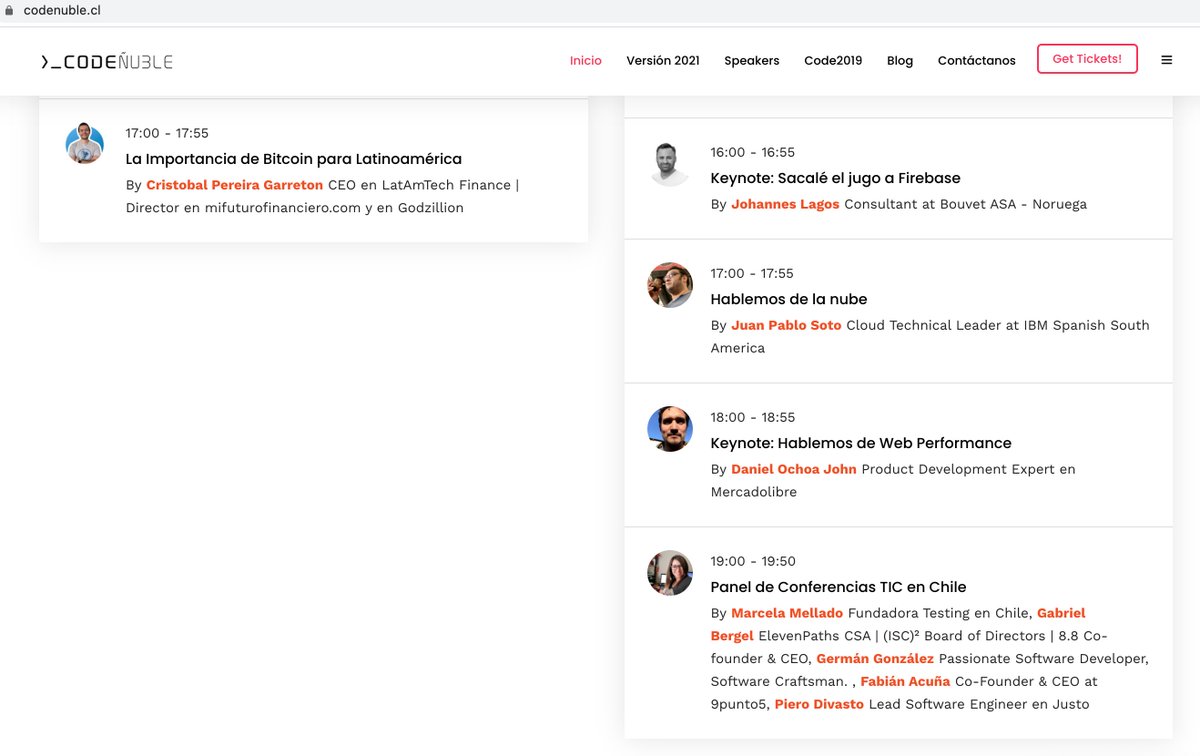Open the Contáctanos page
The height and width of the screenshot is (756, 1200).
tap(976, 60)
